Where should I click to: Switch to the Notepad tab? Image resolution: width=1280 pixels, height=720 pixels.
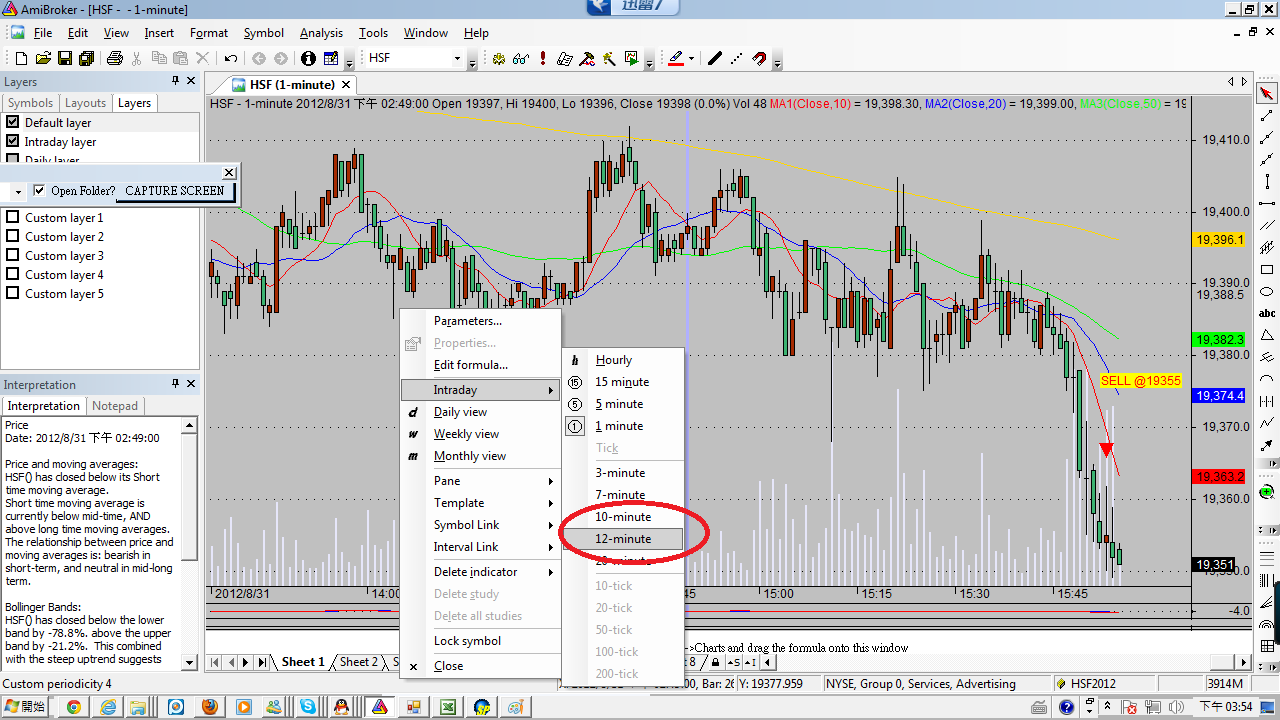tap(116, 405)
